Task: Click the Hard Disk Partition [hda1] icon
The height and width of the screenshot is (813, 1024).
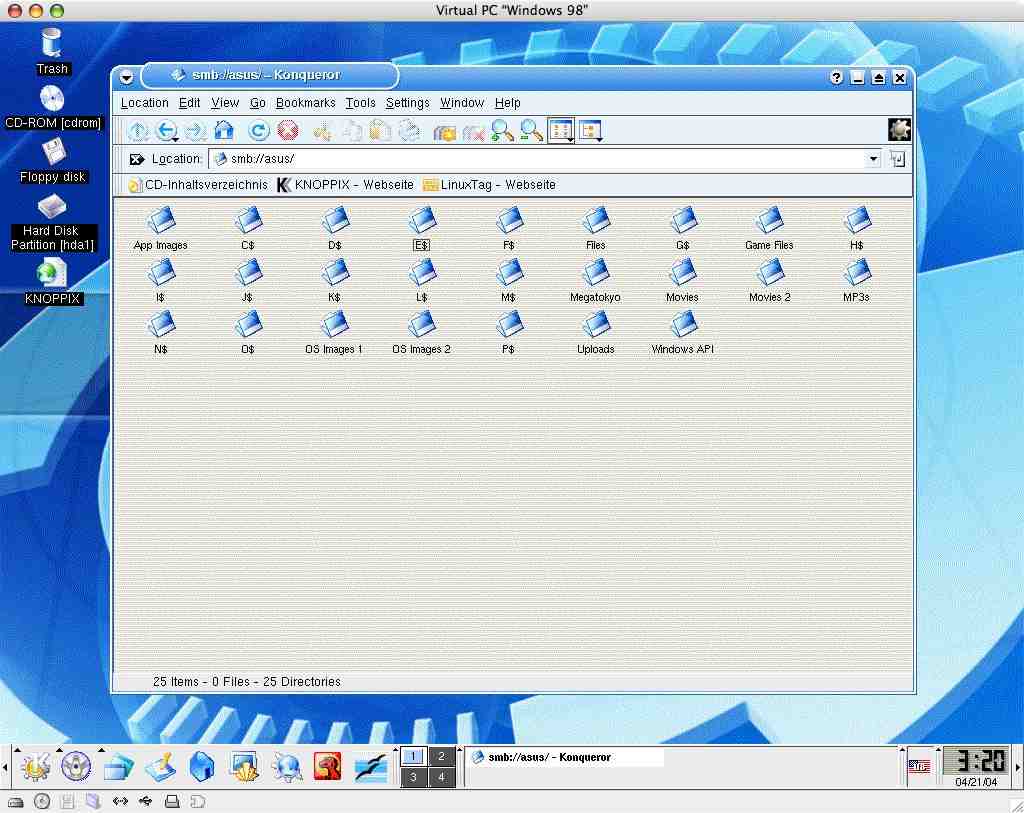Action: click(x=52, y=223)
